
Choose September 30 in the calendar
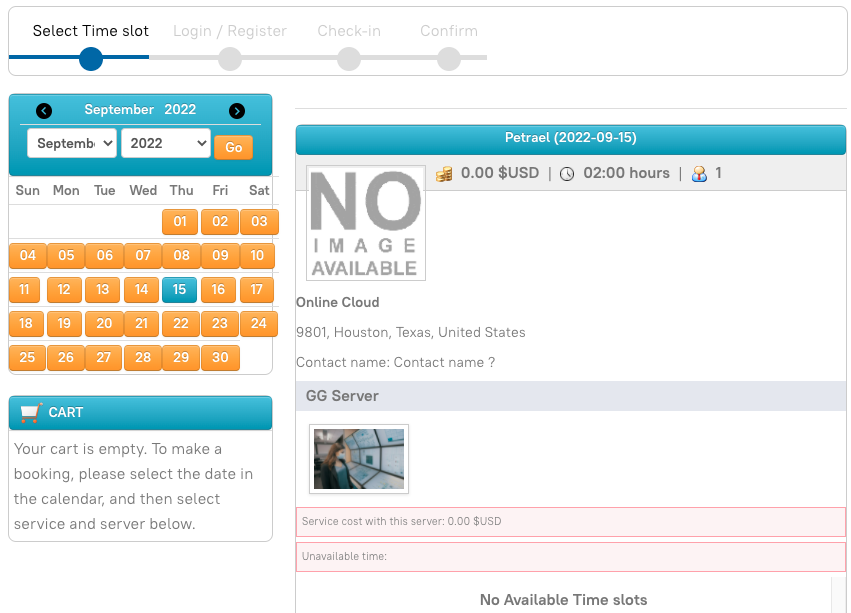tap(220, 358)
